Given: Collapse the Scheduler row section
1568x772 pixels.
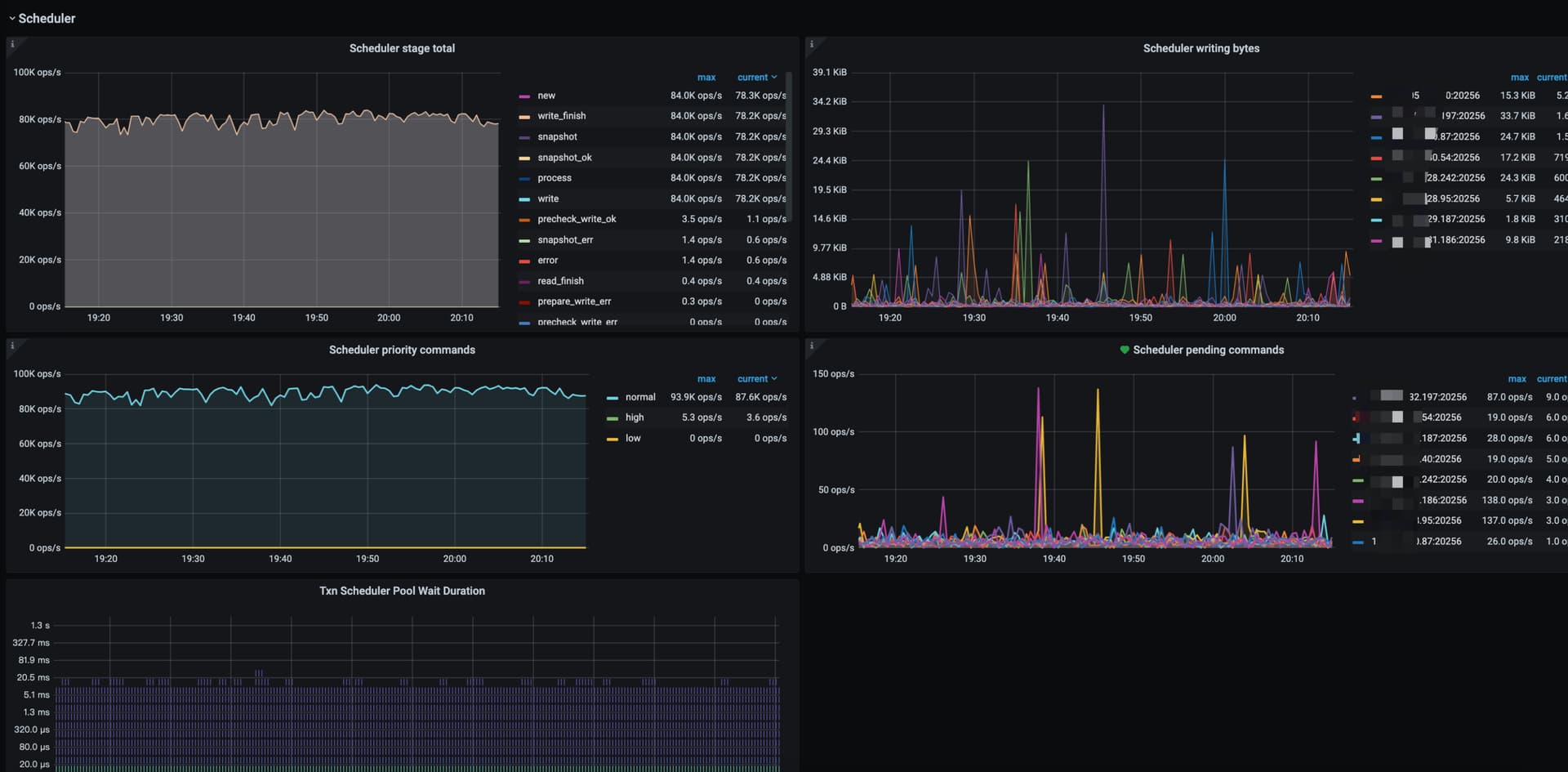Looking at the screenshot, I should click(x=42, y=18).
